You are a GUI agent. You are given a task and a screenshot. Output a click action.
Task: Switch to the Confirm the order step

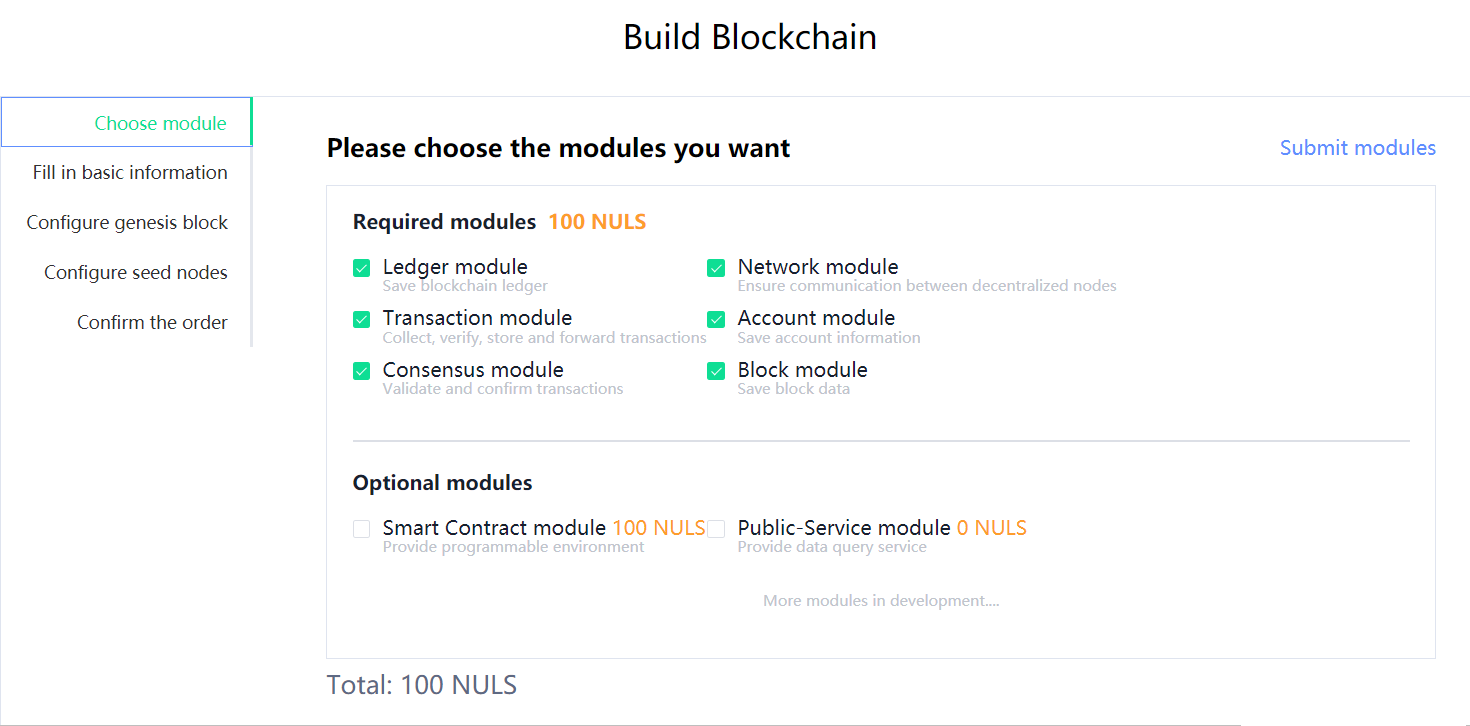pos(126,323)
